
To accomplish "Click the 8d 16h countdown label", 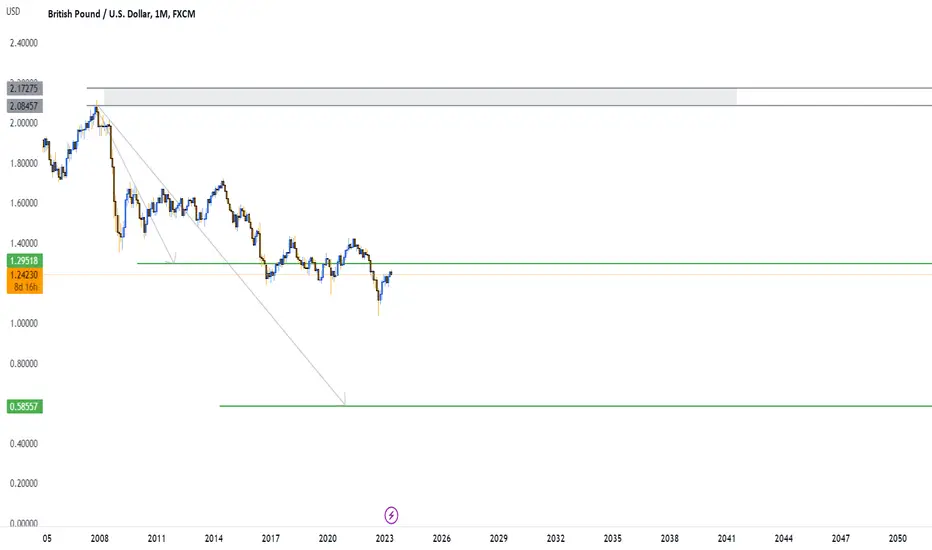I will (x=26, y=287).
